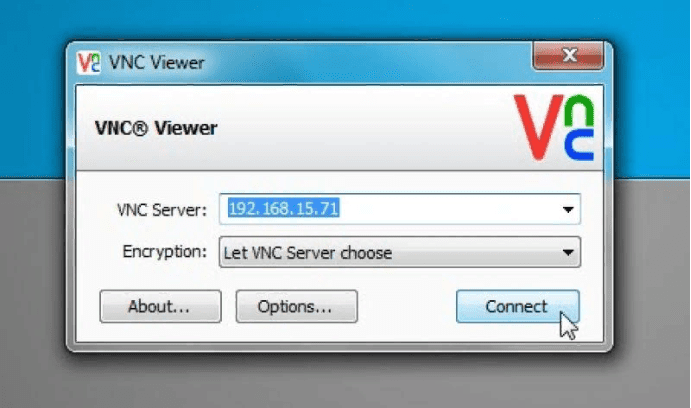Viewport: 691px width, 408px height.
Task: Expand the Encryption dropdown arrow
Action: tap(568, 252)
